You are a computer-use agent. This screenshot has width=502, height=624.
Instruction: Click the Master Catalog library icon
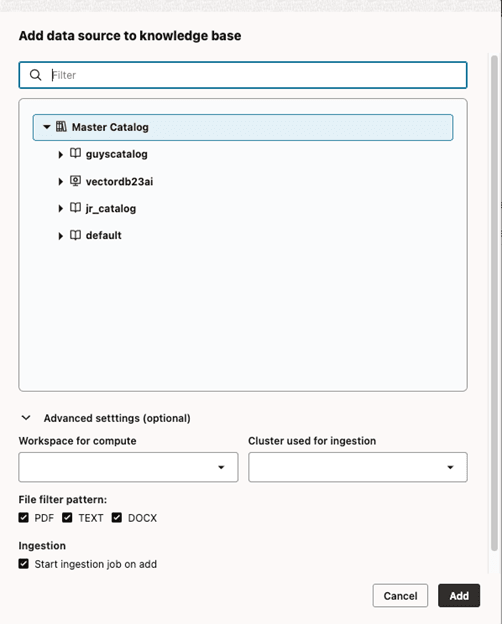61,127
